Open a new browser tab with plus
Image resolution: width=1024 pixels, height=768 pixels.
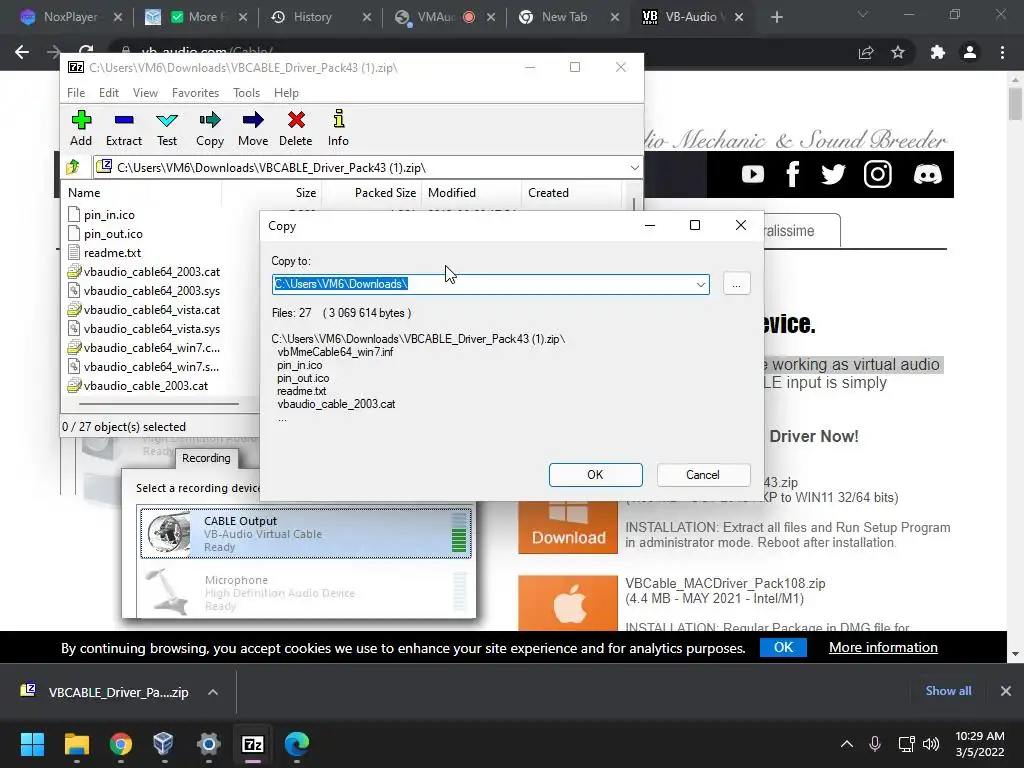776,17
